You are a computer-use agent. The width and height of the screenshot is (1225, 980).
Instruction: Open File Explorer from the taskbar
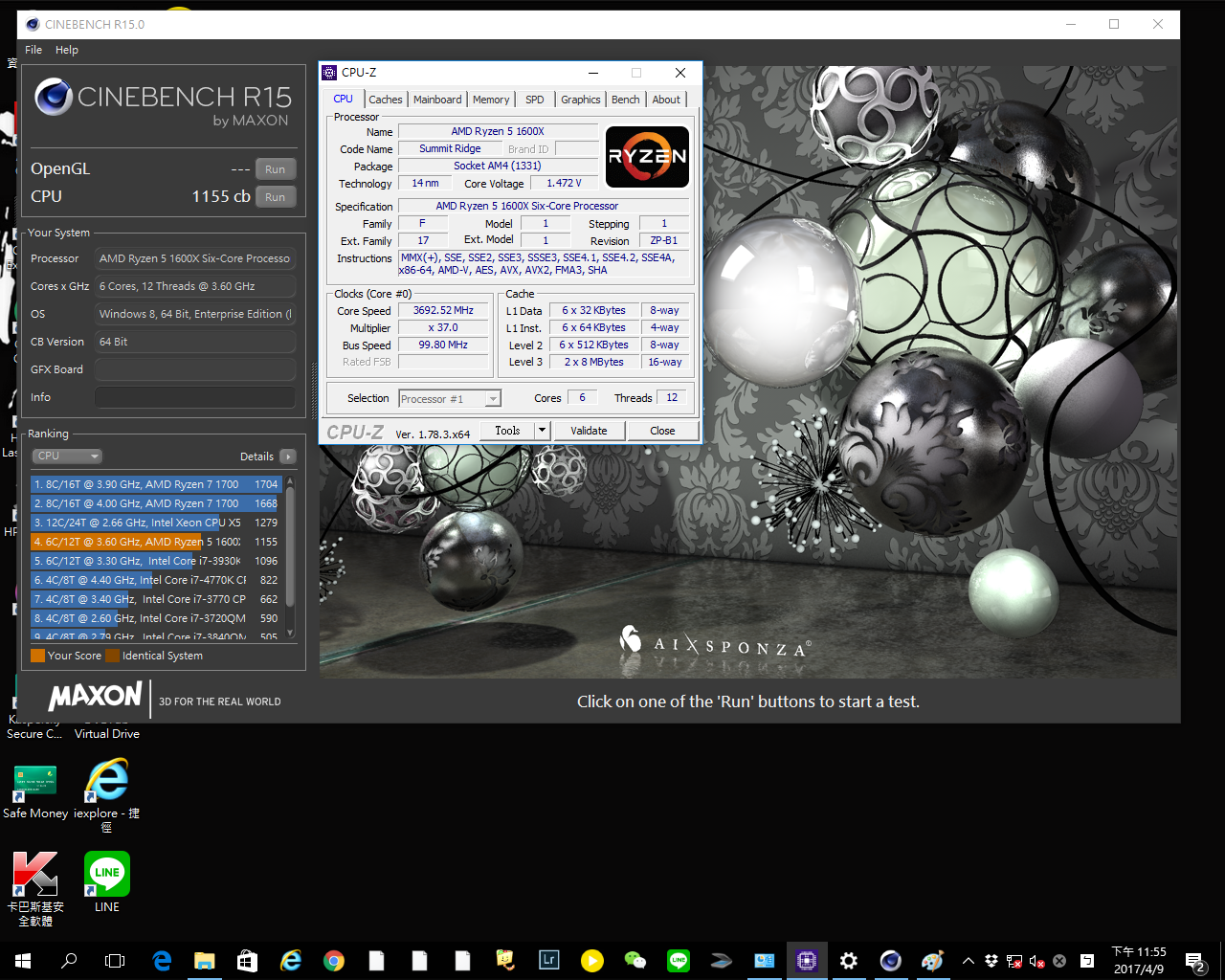205,961
